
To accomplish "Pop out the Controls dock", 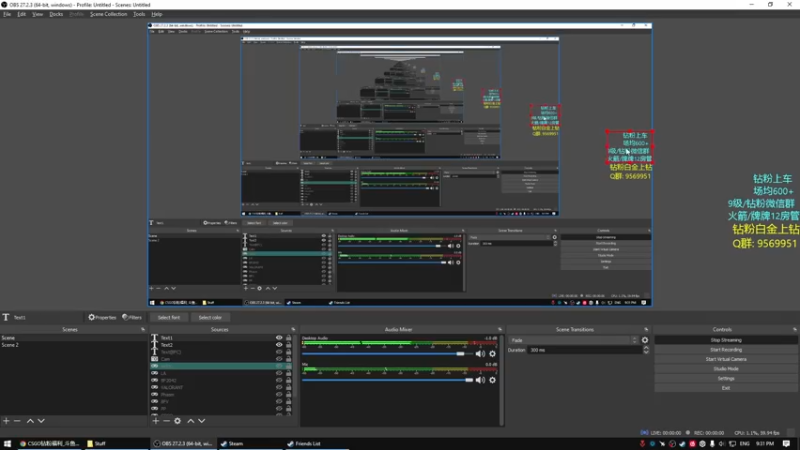I will pos(795,330).
